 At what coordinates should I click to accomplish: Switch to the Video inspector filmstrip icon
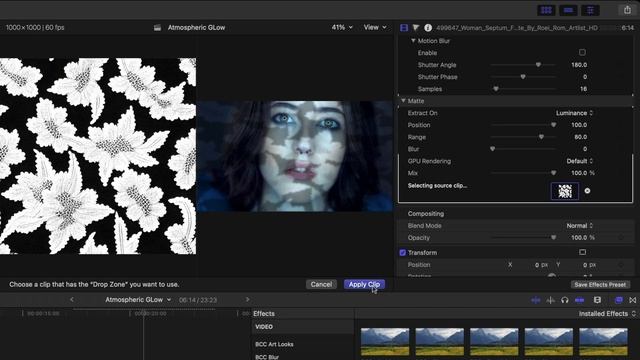click(x=404, y=28)
